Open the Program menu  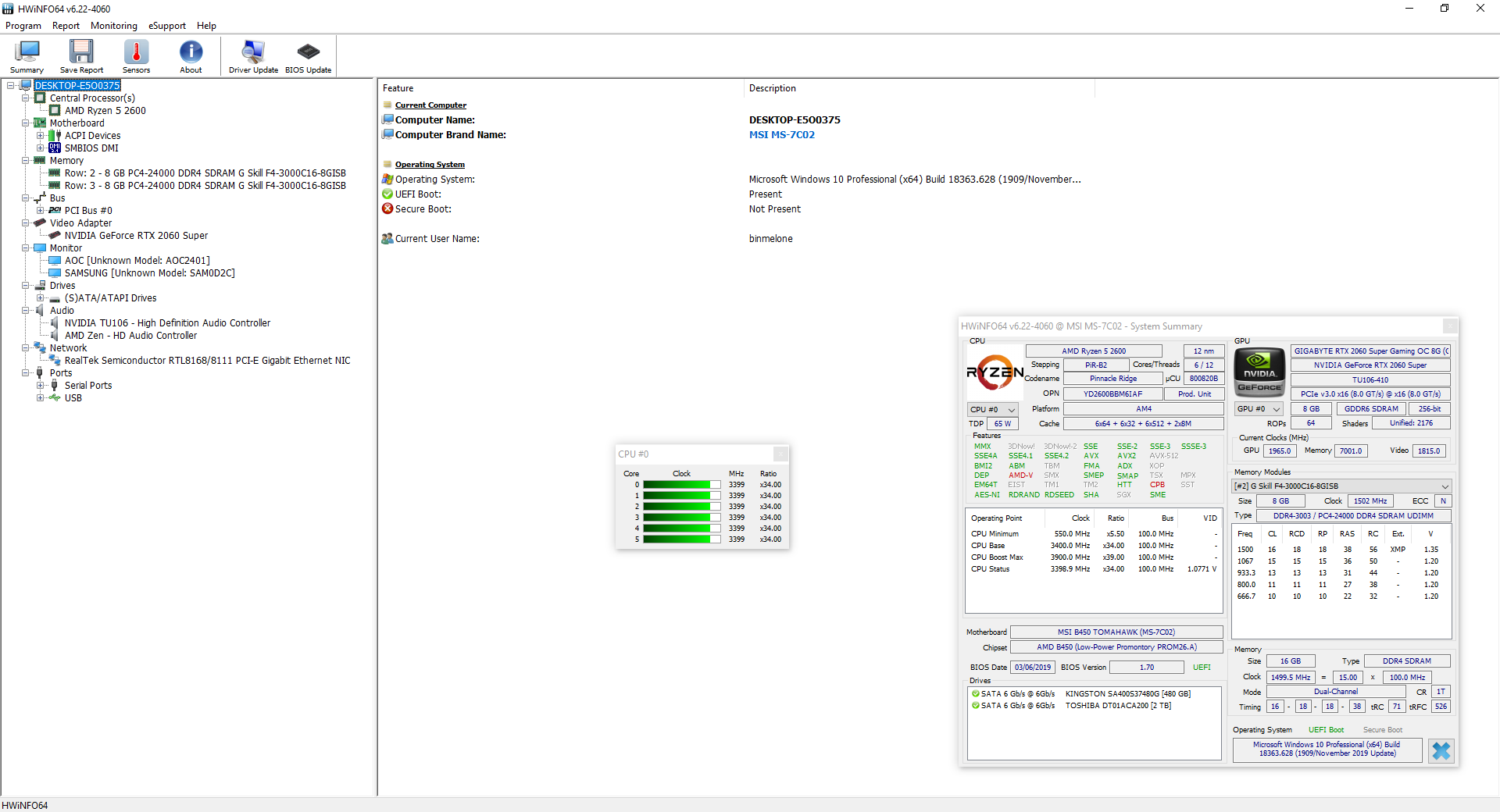point(23,26)
